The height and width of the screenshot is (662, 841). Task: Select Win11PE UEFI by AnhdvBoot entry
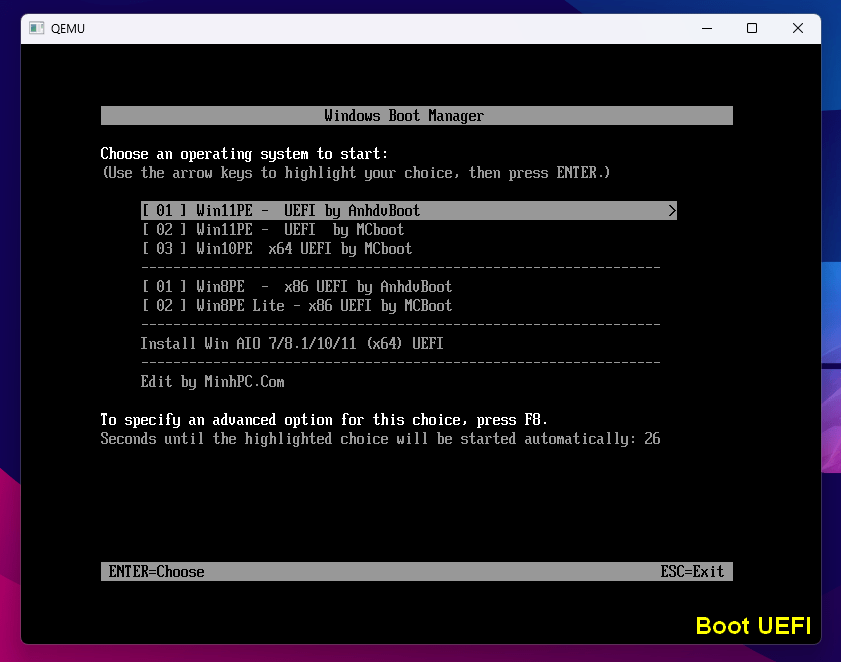pyautogui.click(x=409, y=210)
